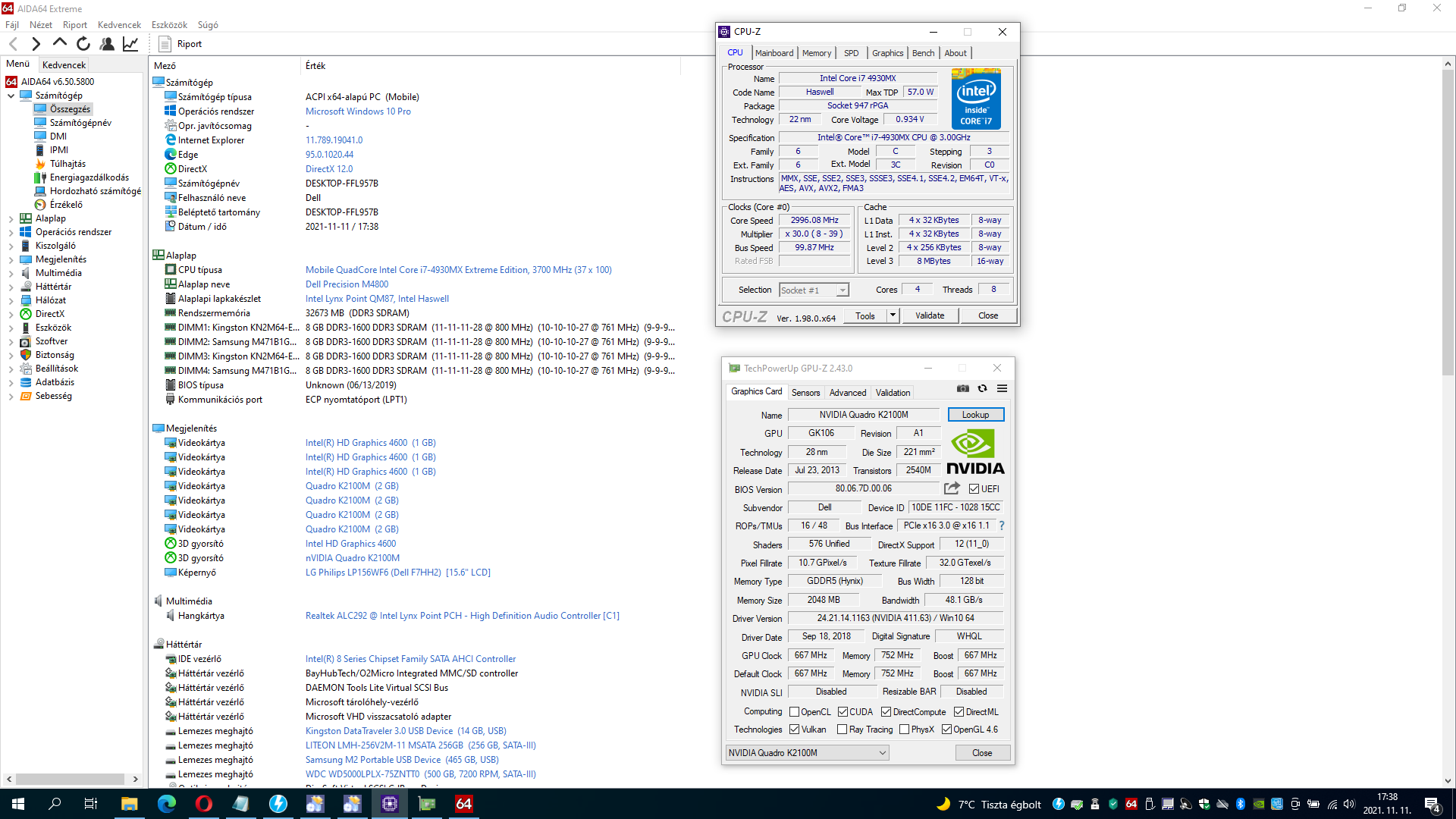Toggle the OpenGL 4.6 checkbox

[x=946, y=730]
